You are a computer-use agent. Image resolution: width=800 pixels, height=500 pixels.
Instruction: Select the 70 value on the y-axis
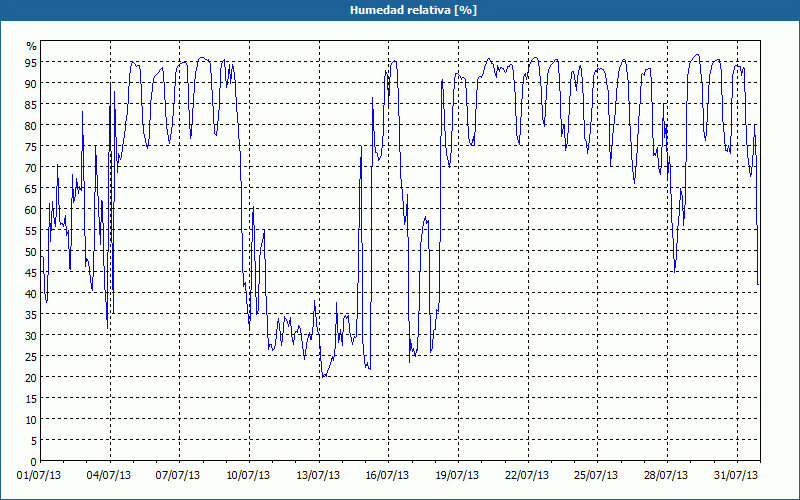click(x=31, y=167)
